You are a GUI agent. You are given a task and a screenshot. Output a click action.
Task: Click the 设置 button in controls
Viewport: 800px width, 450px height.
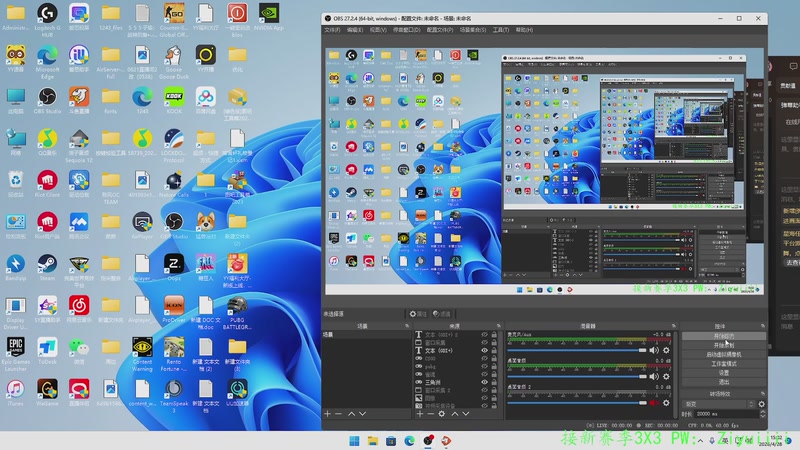click(723, 372)
